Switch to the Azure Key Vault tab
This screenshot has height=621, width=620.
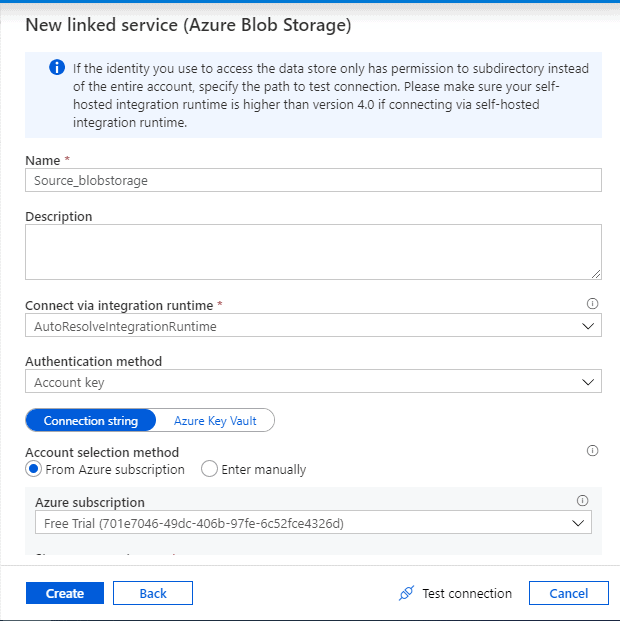tap(215, 421)
